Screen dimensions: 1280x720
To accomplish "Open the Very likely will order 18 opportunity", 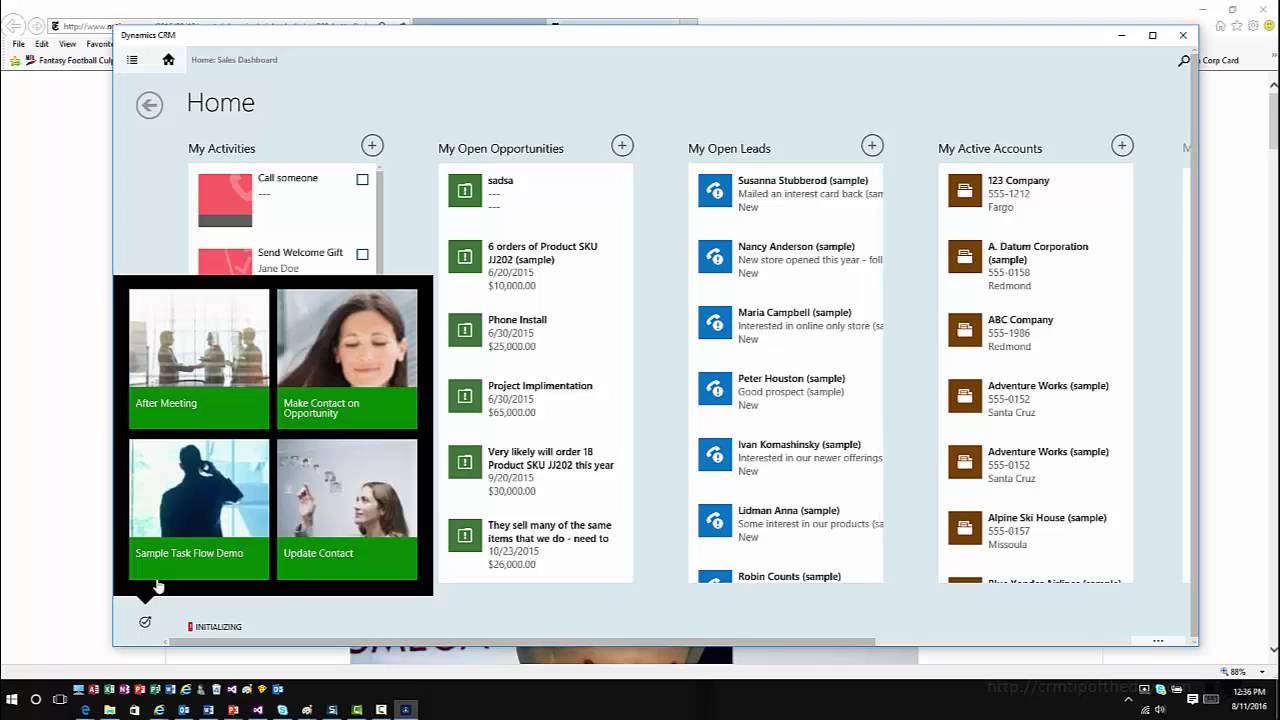I will coord(536,471).
